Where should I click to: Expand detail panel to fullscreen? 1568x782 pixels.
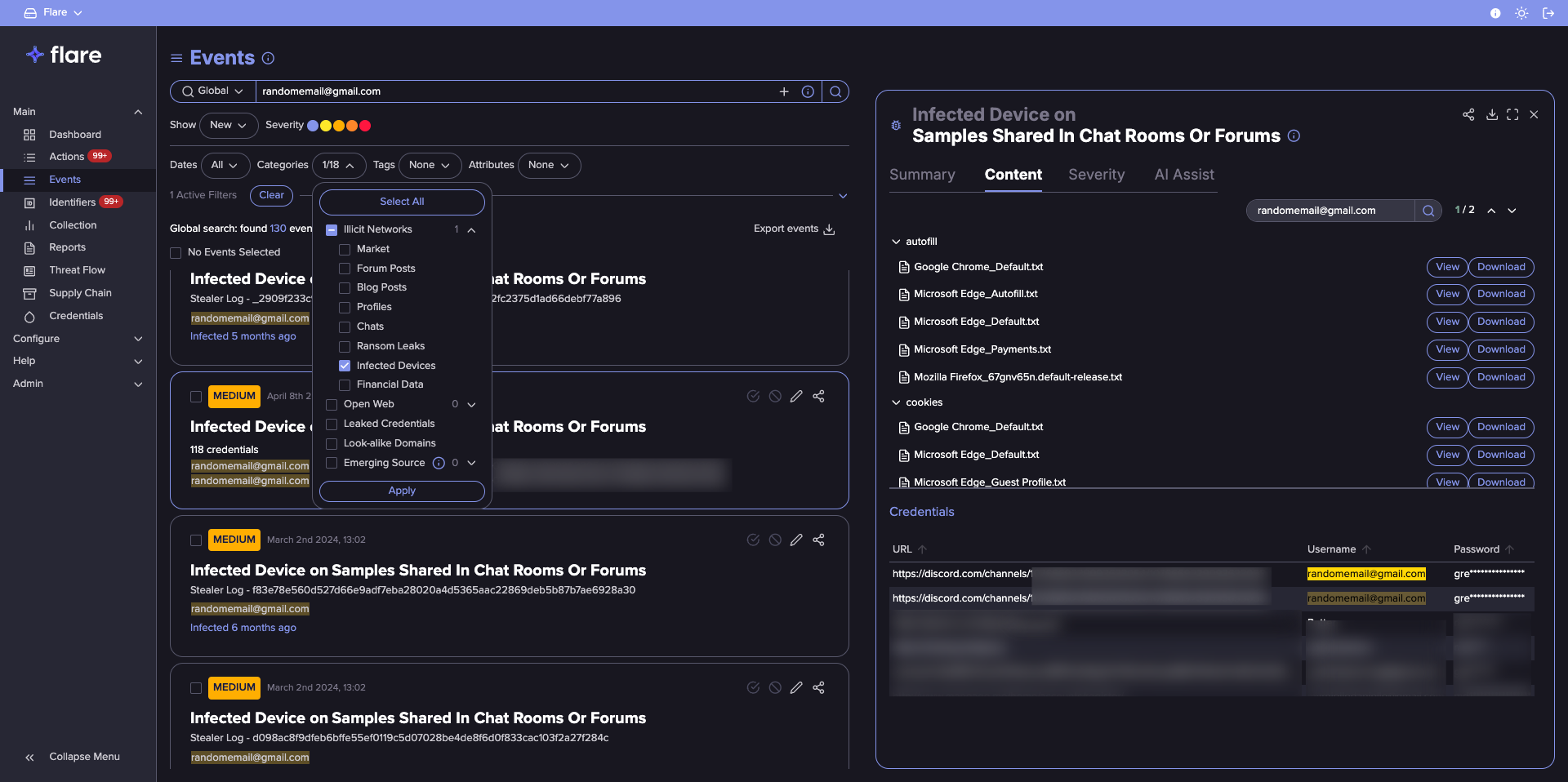pyautogui.click(x=1512, y=114)
